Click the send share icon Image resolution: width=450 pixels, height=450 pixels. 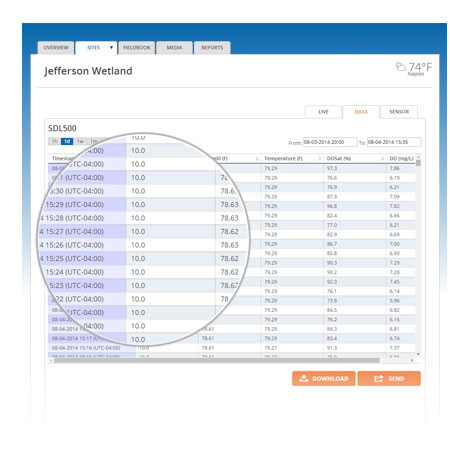pos(378,378)
